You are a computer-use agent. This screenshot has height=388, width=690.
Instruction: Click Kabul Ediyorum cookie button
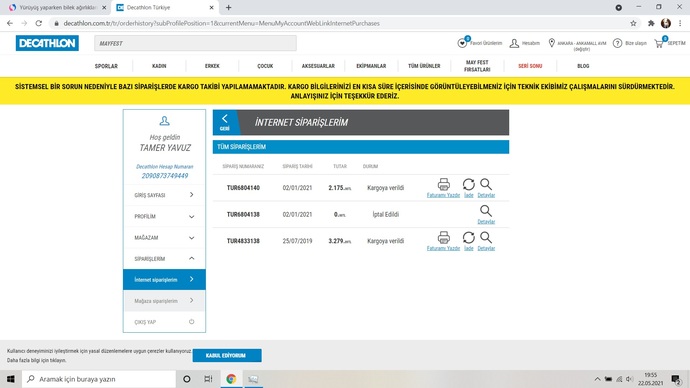(x=227, y=355)
